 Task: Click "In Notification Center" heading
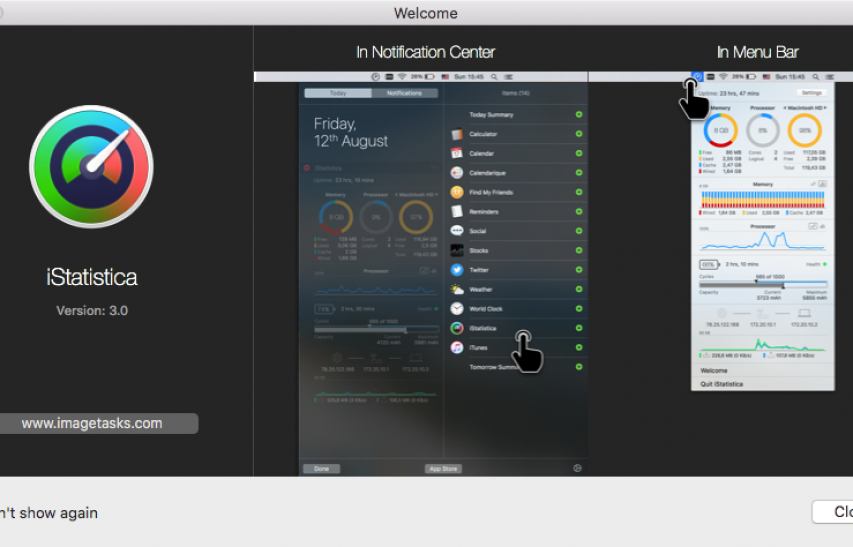(x=425, y=52)
